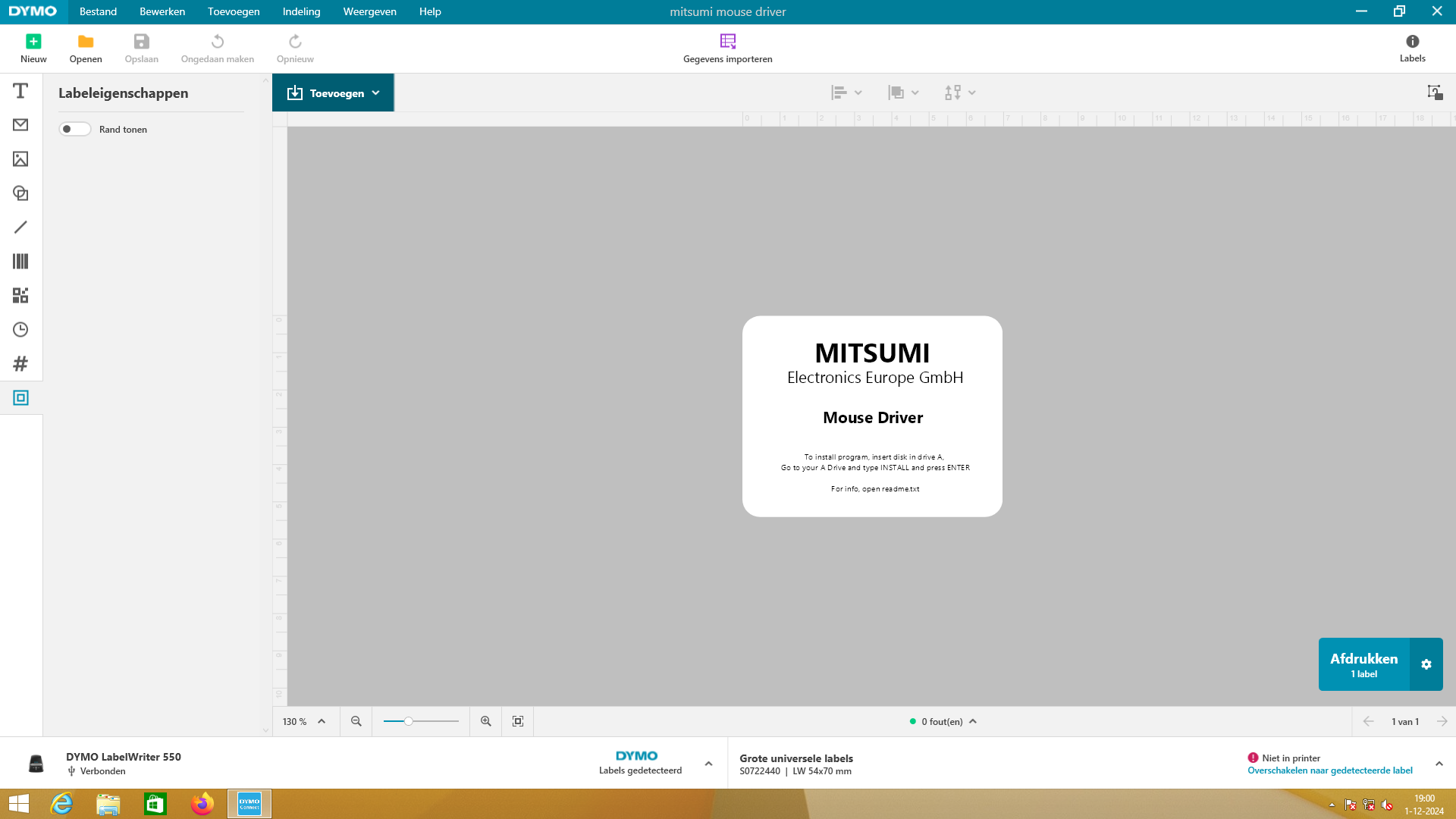1456x819 pixels.
Task: Open the arrange order dropdown
Action: (x=903, y=93)
